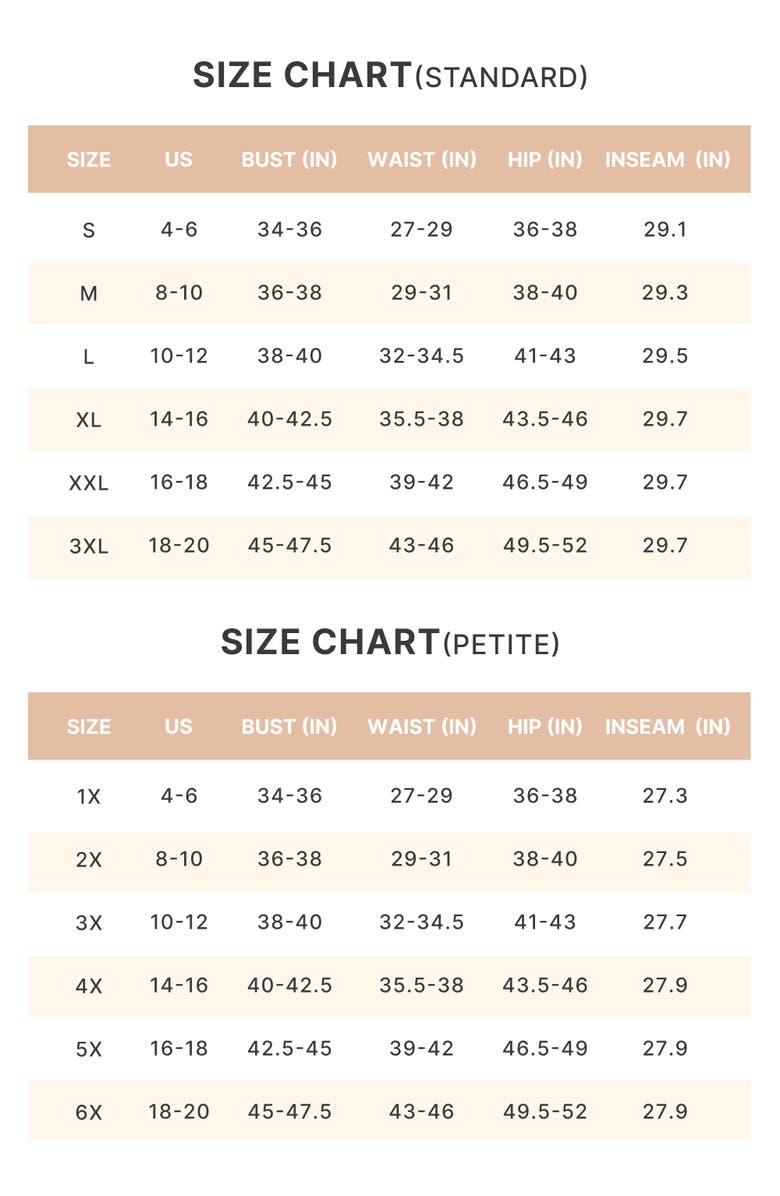Click the 3XL size row label
780x1196 pixels.
88,546
